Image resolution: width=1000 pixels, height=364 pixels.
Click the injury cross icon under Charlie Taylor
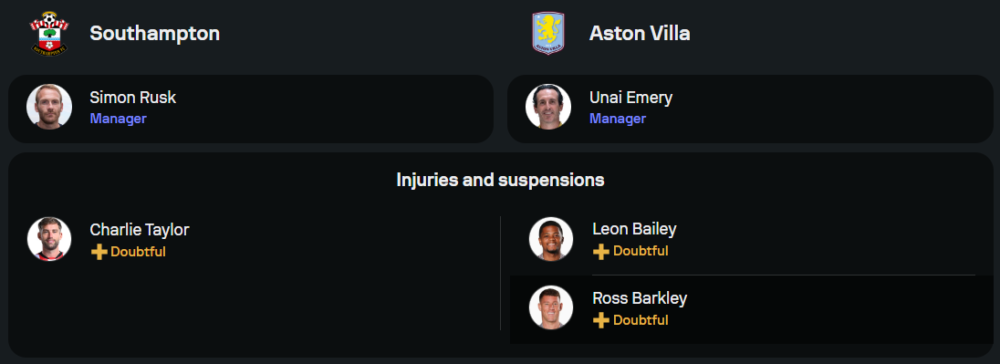(99, 252)
